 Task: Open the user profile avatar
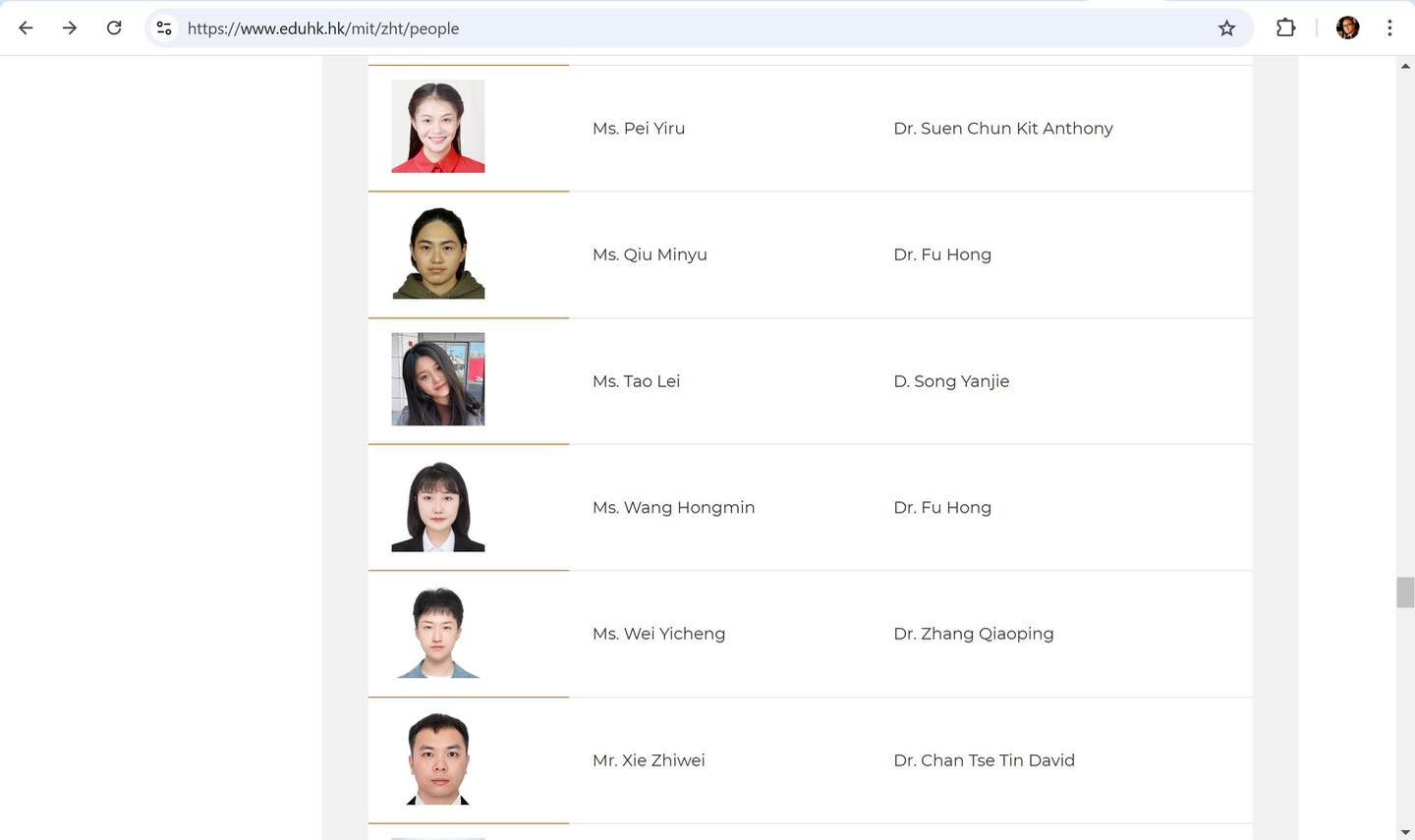click(1347, 28)
